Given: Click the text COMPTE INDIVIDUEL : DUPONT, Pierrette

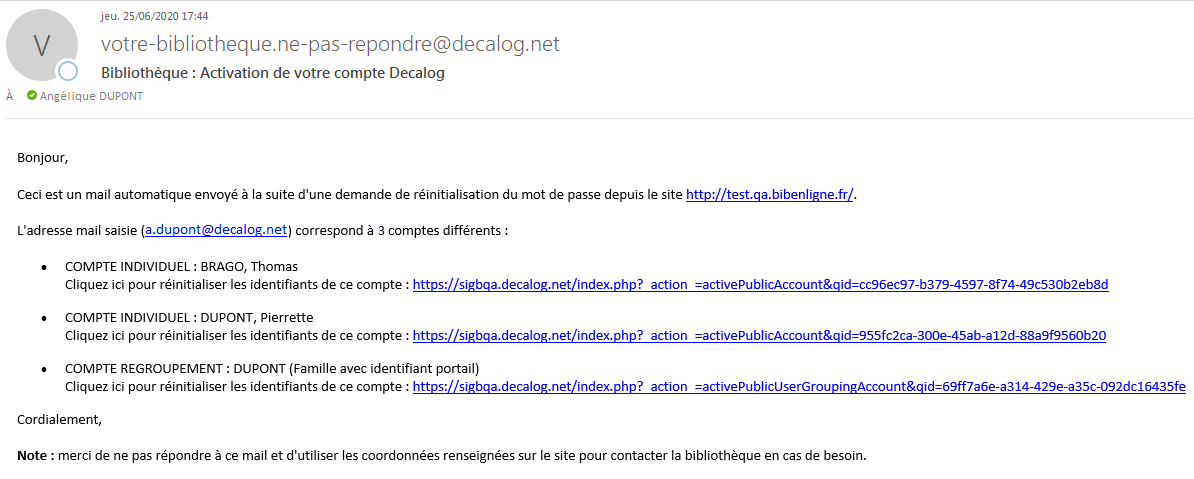Looking at the screenshot, I should (189, 317).
